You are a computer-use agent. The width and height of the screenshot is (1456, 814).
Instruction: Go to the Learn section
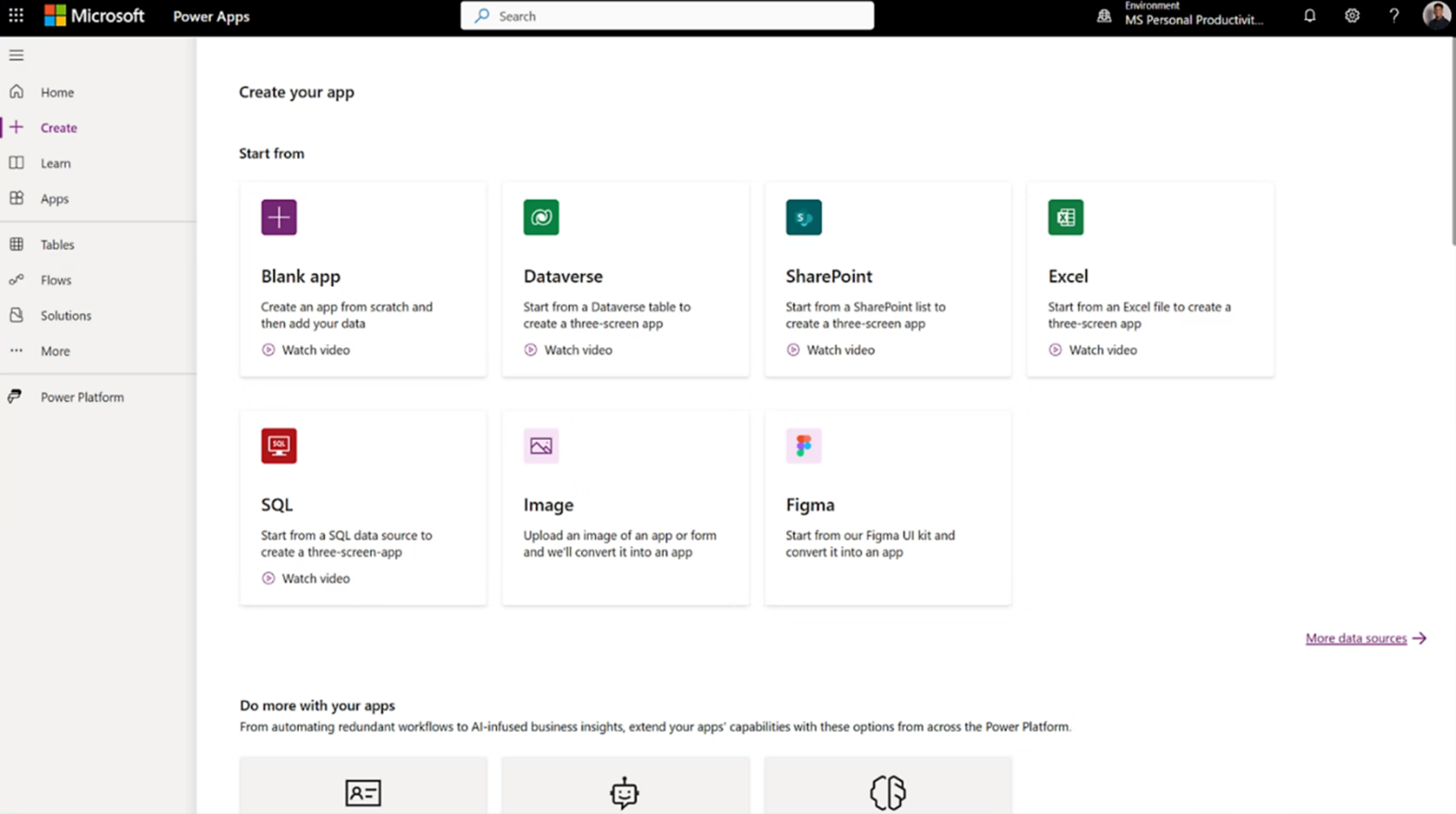pyautogui.click(x=55, y=163)
